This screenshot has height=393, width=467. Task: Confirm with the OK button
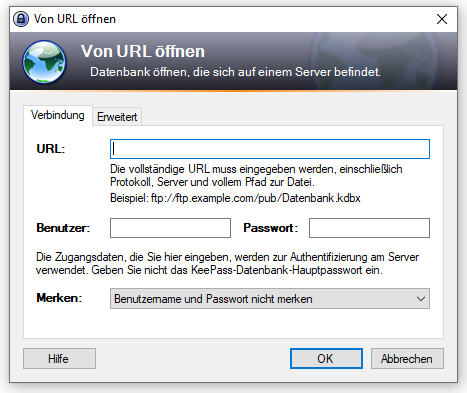[326, 359]
